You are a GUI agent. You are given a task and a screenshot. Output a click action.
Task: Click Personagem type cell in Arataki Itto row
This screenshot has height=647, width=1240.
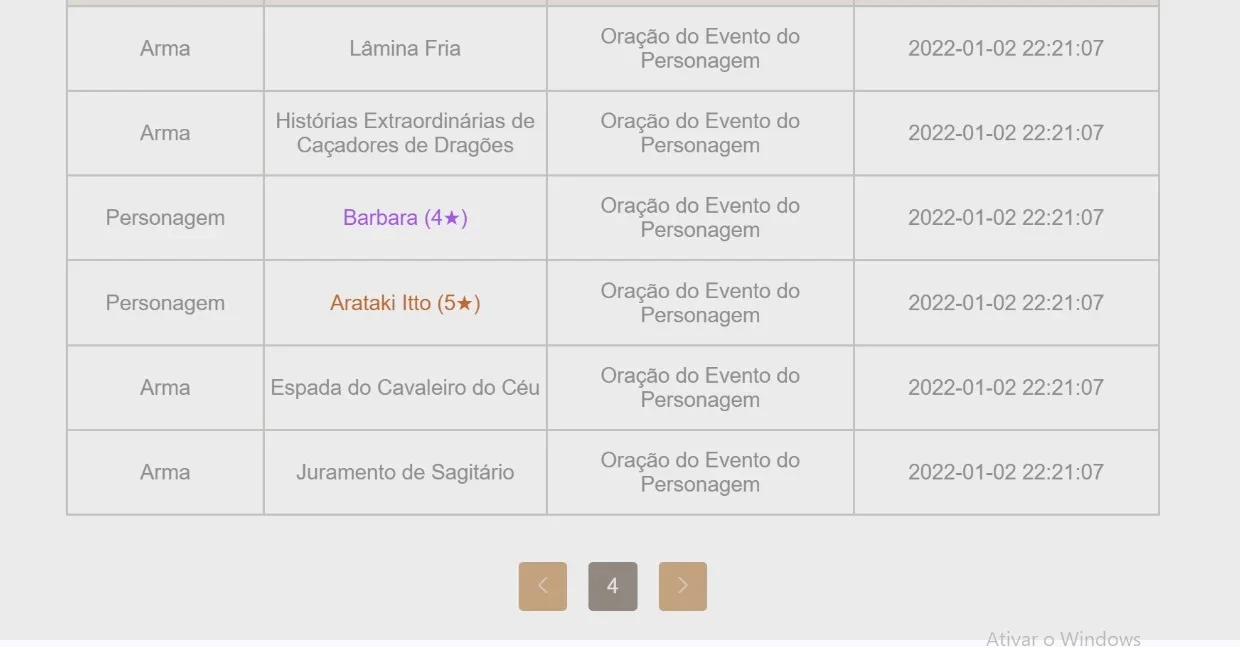[165, 303]
